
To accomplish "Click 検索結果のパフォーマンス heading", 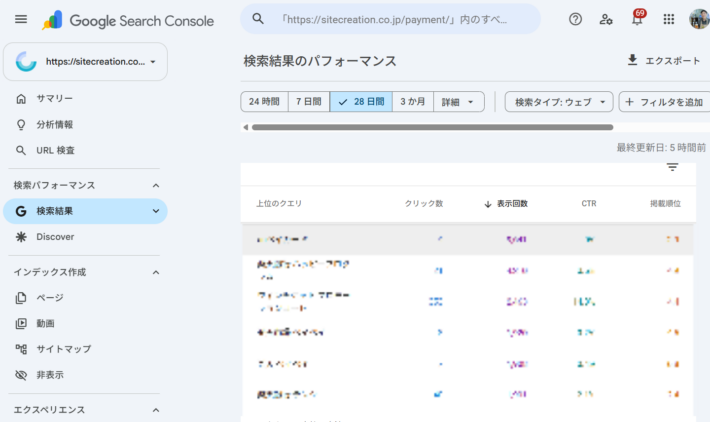I will click(320, 61).
